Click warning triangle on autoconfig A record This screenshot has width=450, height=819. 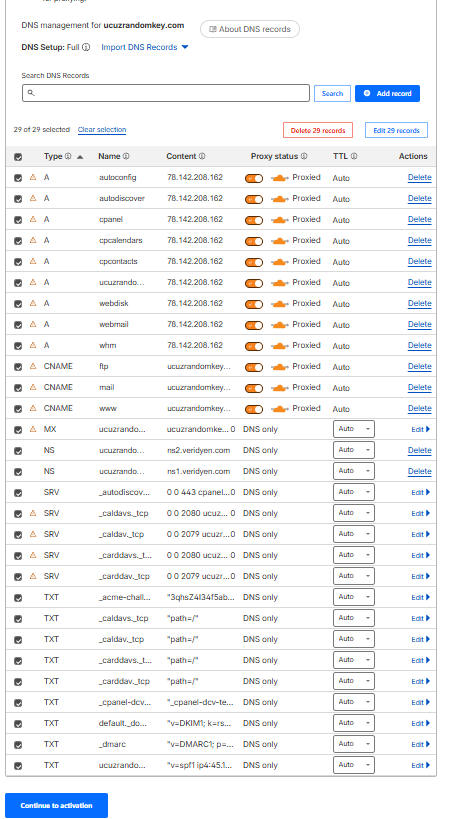[33, 177]
